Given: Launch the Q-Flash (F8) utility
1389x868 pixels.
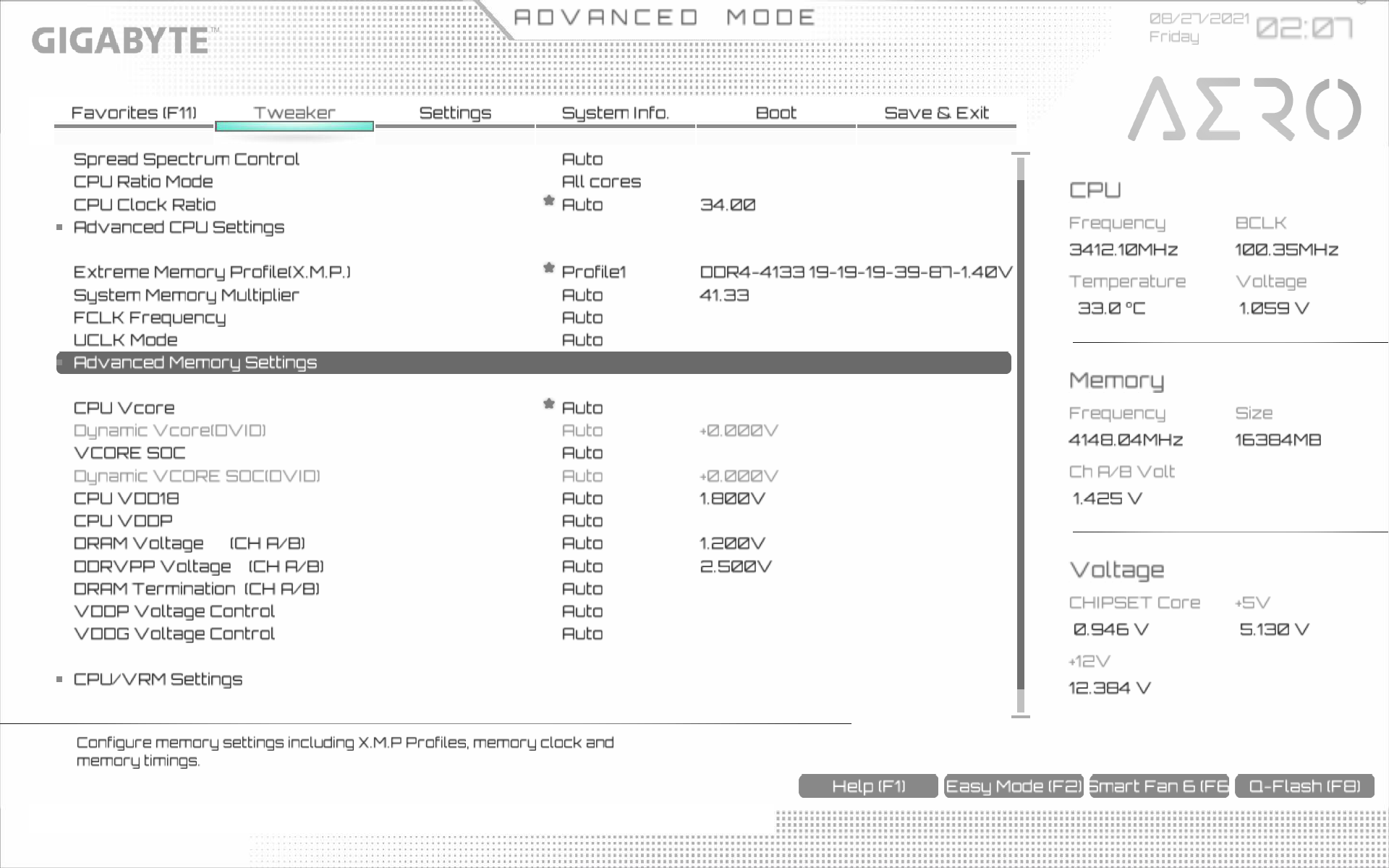Looking at the screenshot, I should click(x=1304, y=786).
